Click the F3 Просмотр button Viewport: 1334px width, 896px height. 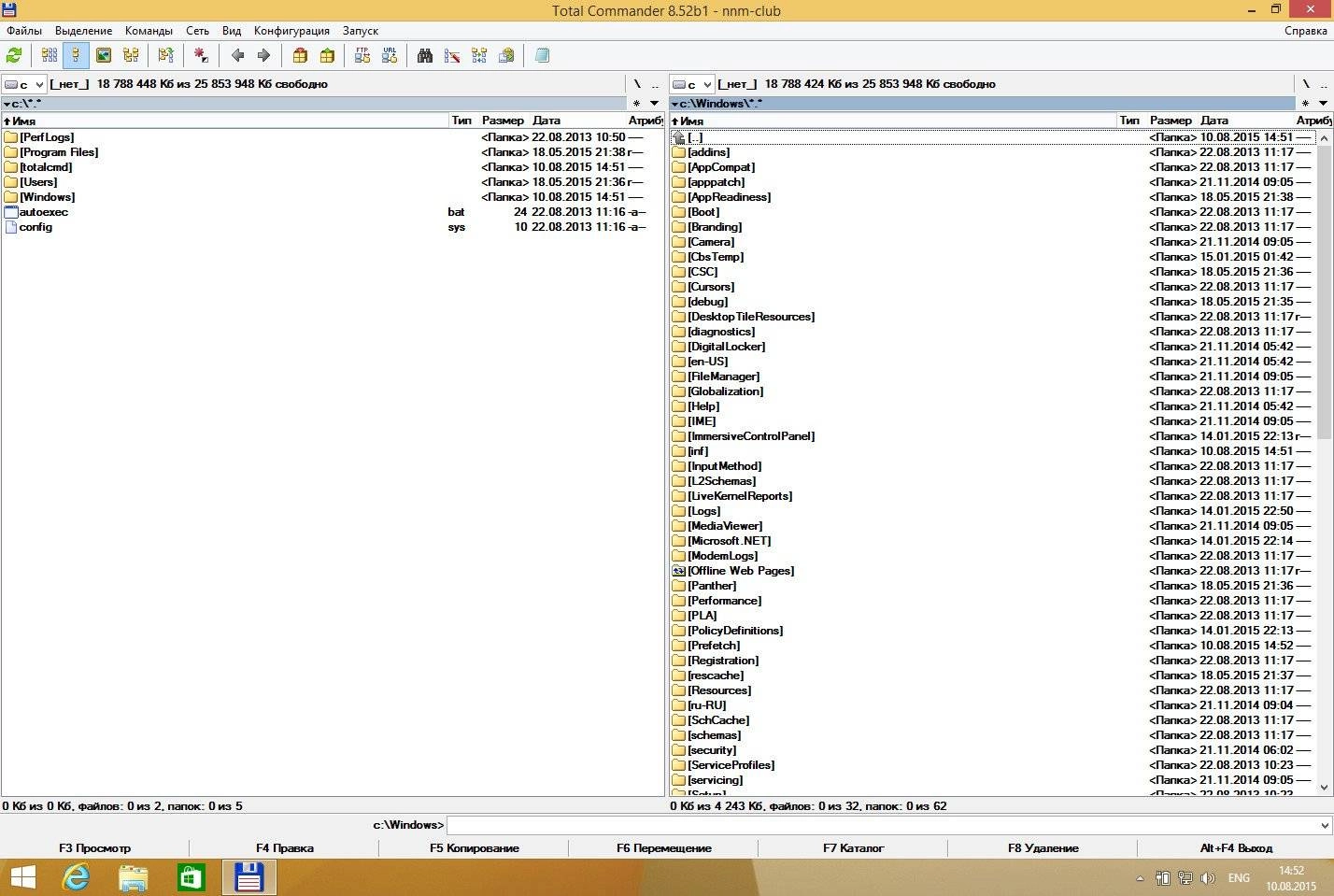94,848
